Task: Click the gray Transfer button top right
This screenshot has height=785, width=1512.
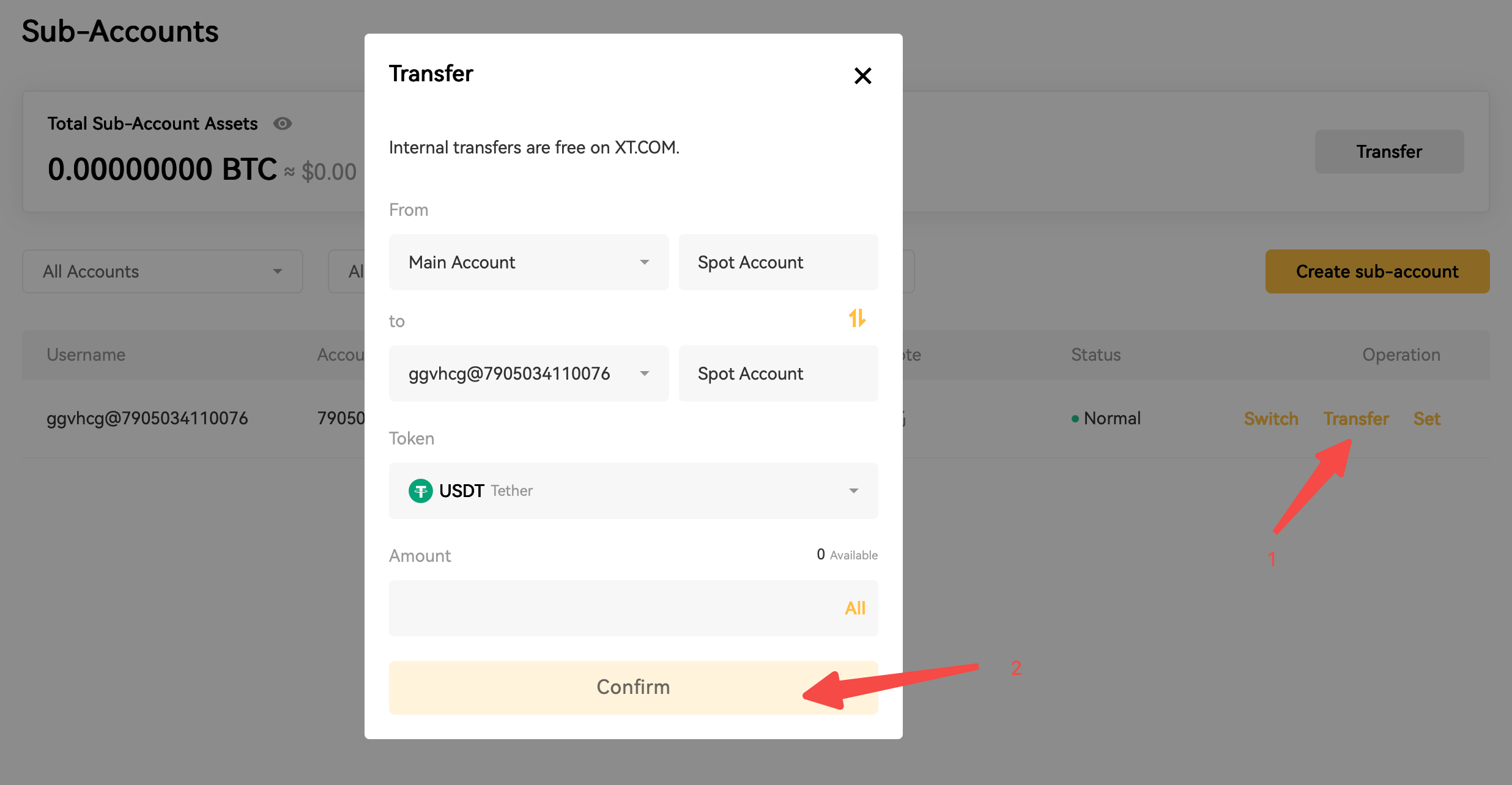Action: (1389, 152)
